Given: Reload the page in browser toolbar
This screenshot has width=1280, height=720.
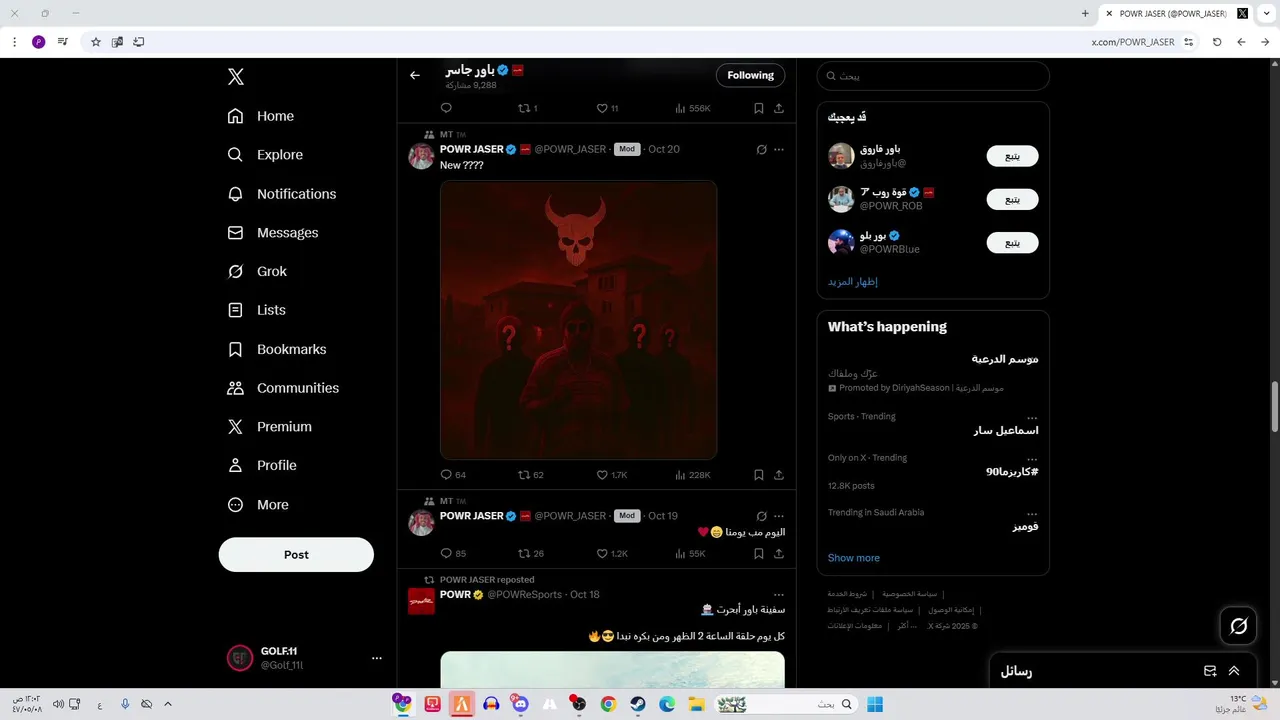Looking at the screenshot, I should click(x=1217, y=42).
